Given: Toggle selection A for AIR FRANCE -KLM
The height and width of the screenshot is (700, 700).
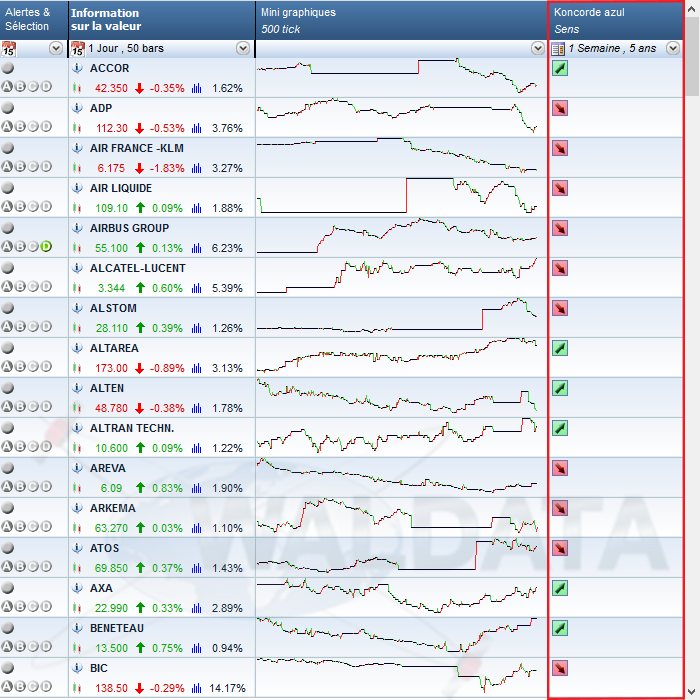Looking at the screenshot, I should point(7,167).
